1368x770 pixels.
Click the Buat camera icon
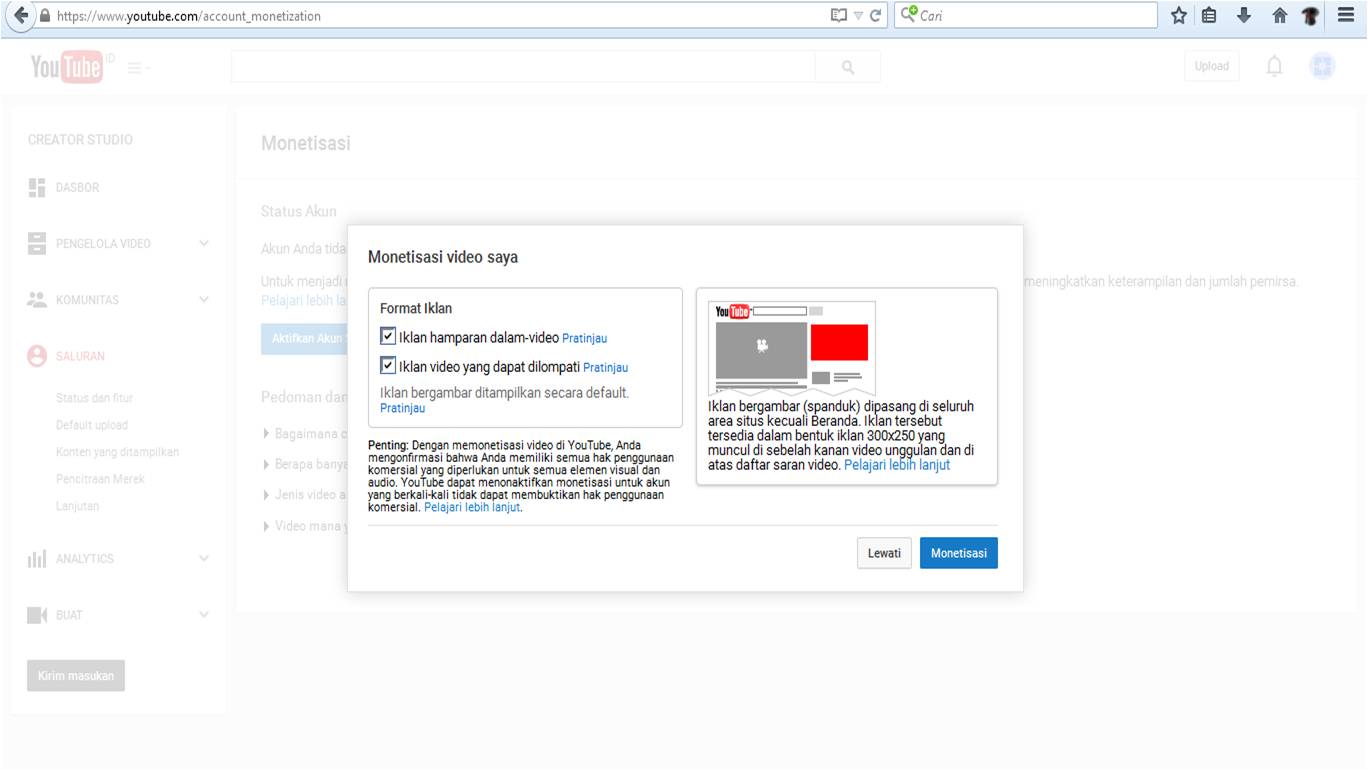pos(37,615)
